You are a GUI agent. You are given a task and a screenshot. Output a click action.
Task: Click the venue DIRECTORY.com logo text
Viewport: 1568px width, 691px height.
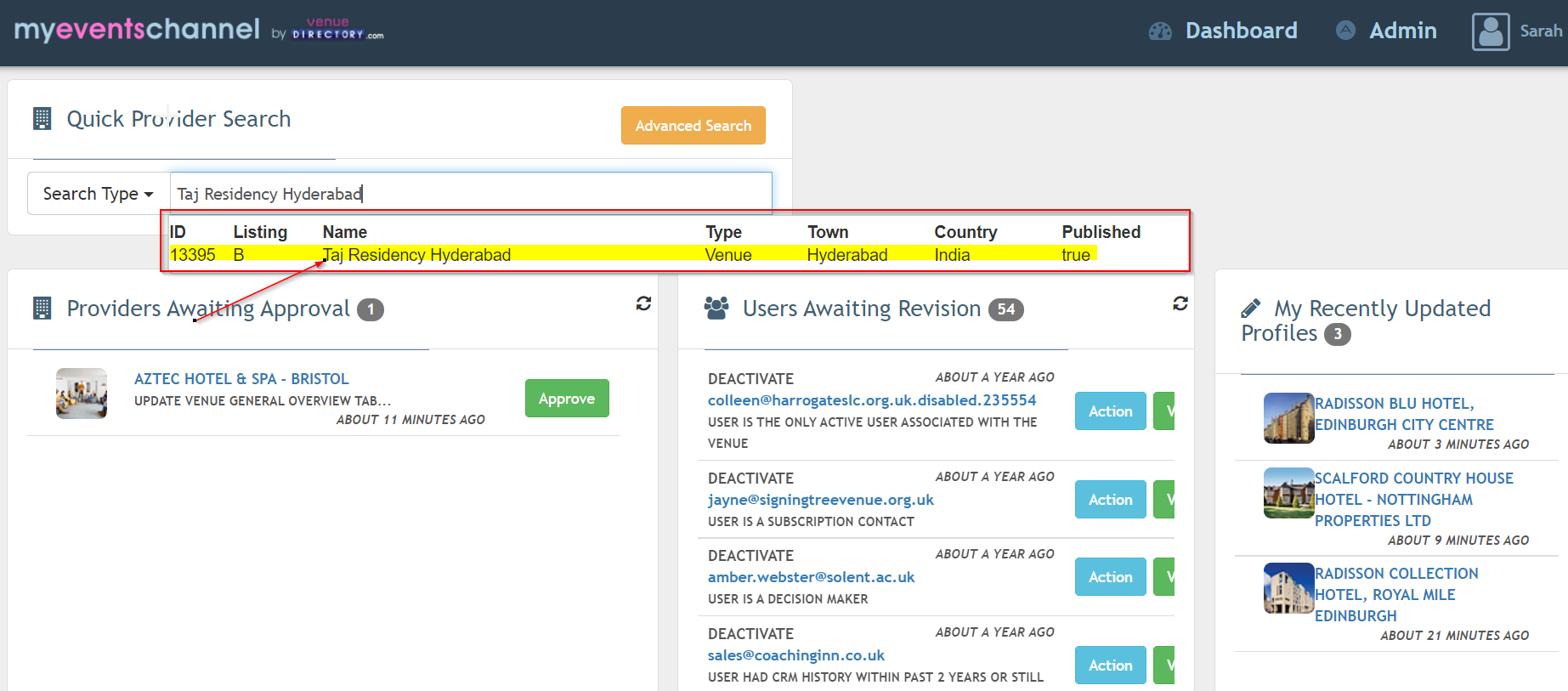337,29
